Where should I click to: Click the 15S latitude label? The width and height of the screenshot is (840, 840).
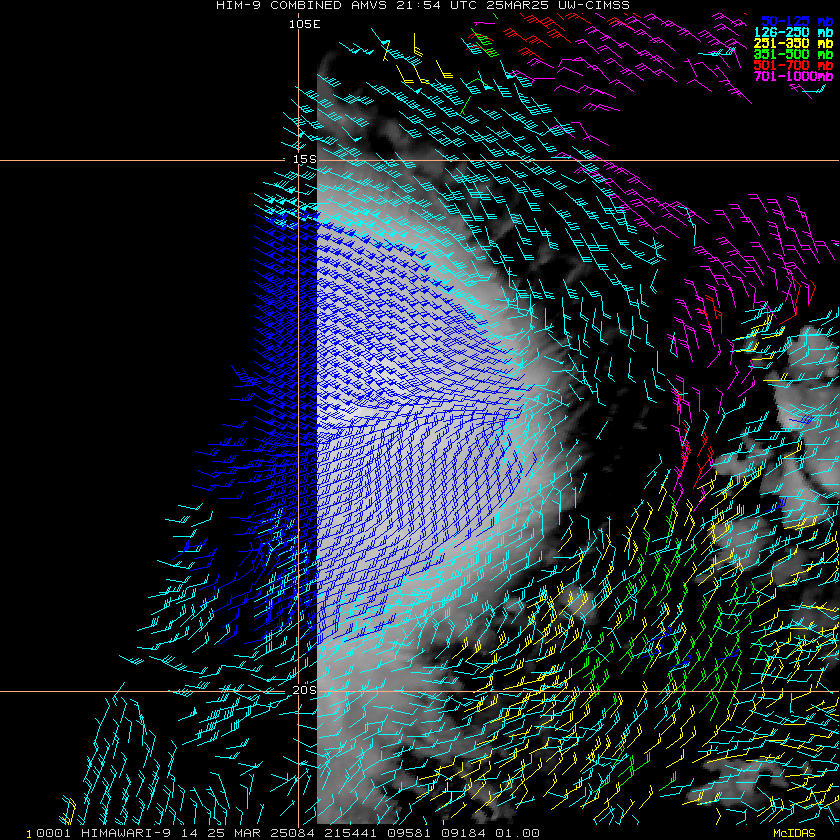tap(304, 159)
